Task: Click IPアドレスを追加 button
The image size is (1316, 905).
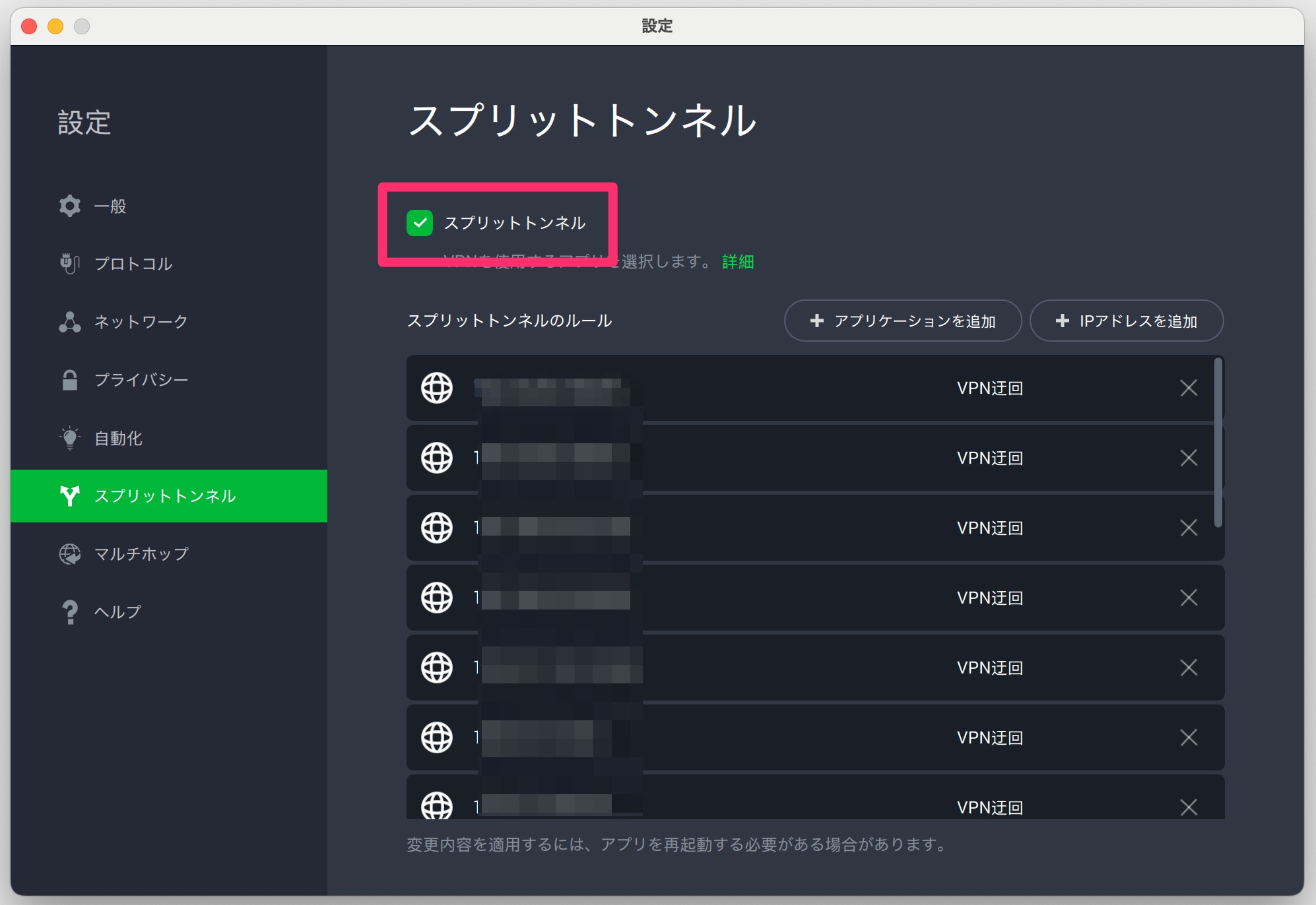Action: click(1127, 321)
